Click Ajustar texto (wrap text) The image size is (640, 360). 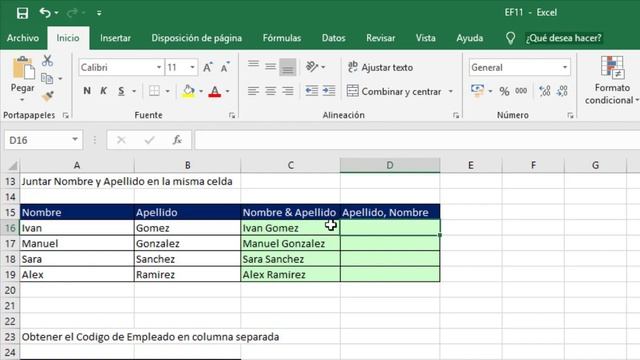click(380, 67)
